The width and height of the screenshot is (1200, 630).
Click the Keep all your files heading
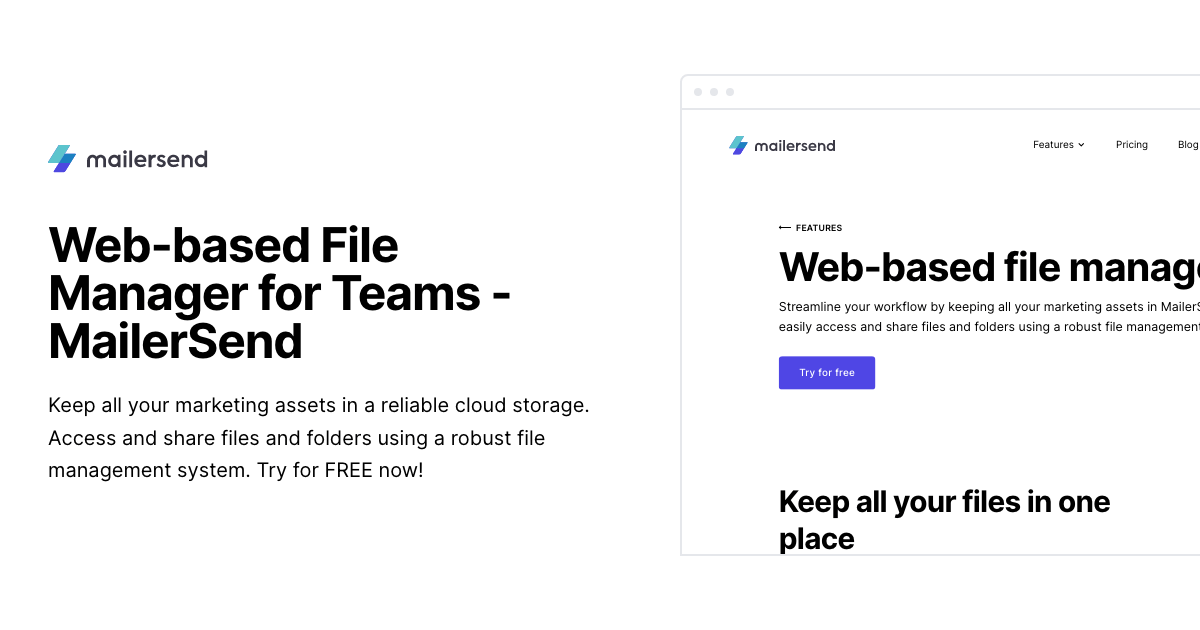pyautogui.click(x=944, y=519)
